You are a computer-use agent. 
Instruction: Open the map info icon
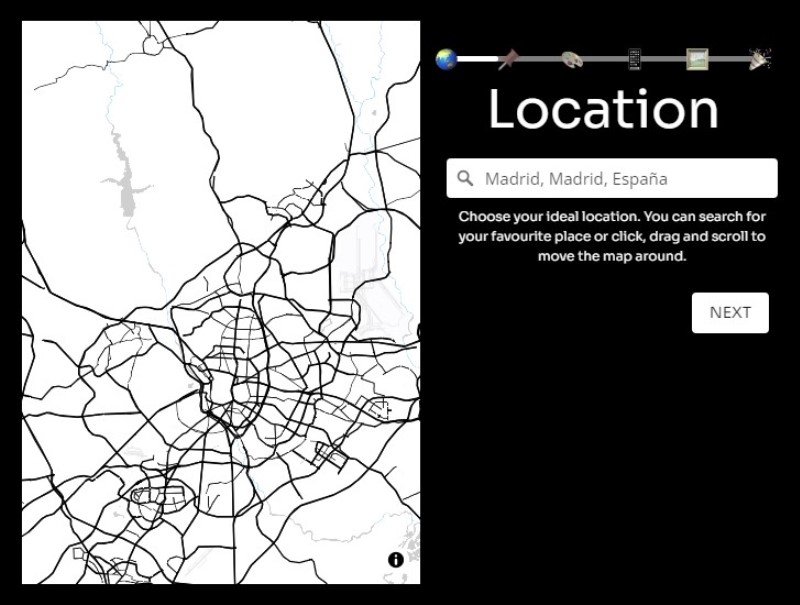tap(396, 560)
